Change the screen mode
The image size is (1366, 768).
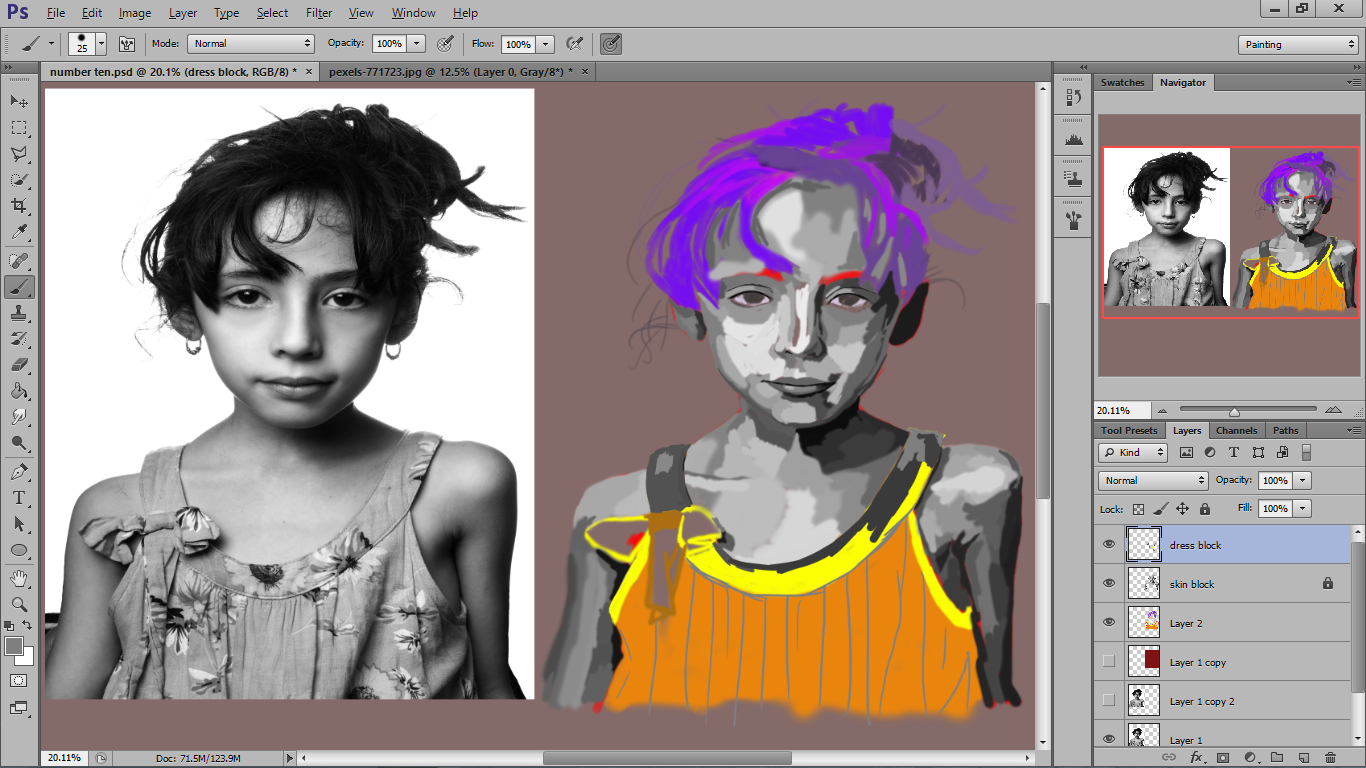click(x=19, y=707)
